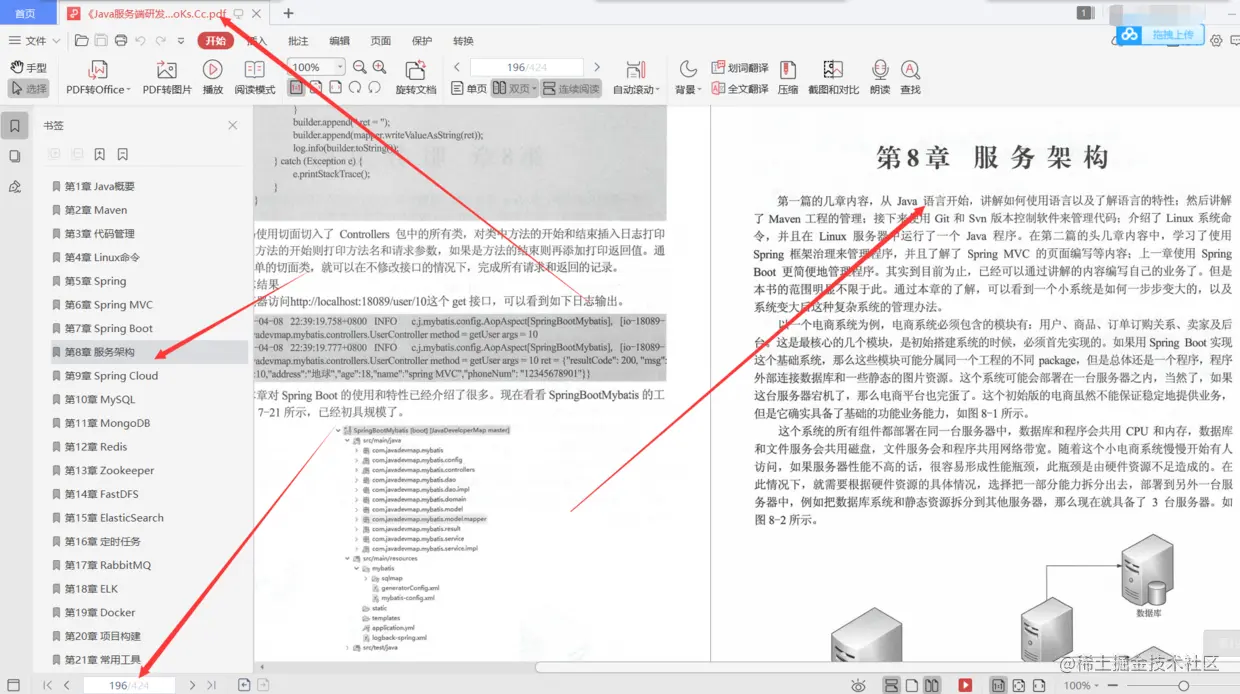This screenshot has width=1240, height=694.
Task: Open 全文翻译 full text translation
Action: (740, 89)
